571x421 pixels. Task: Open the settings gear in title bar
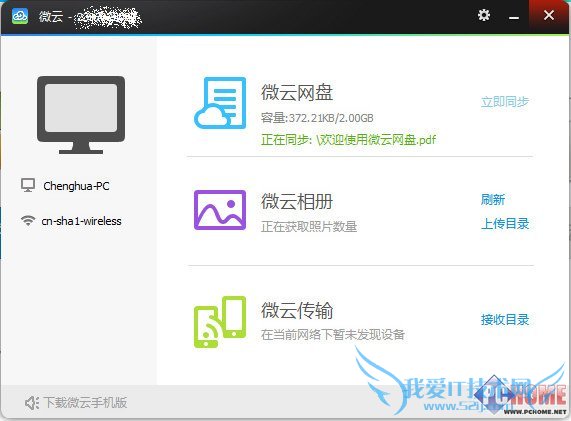484,15
